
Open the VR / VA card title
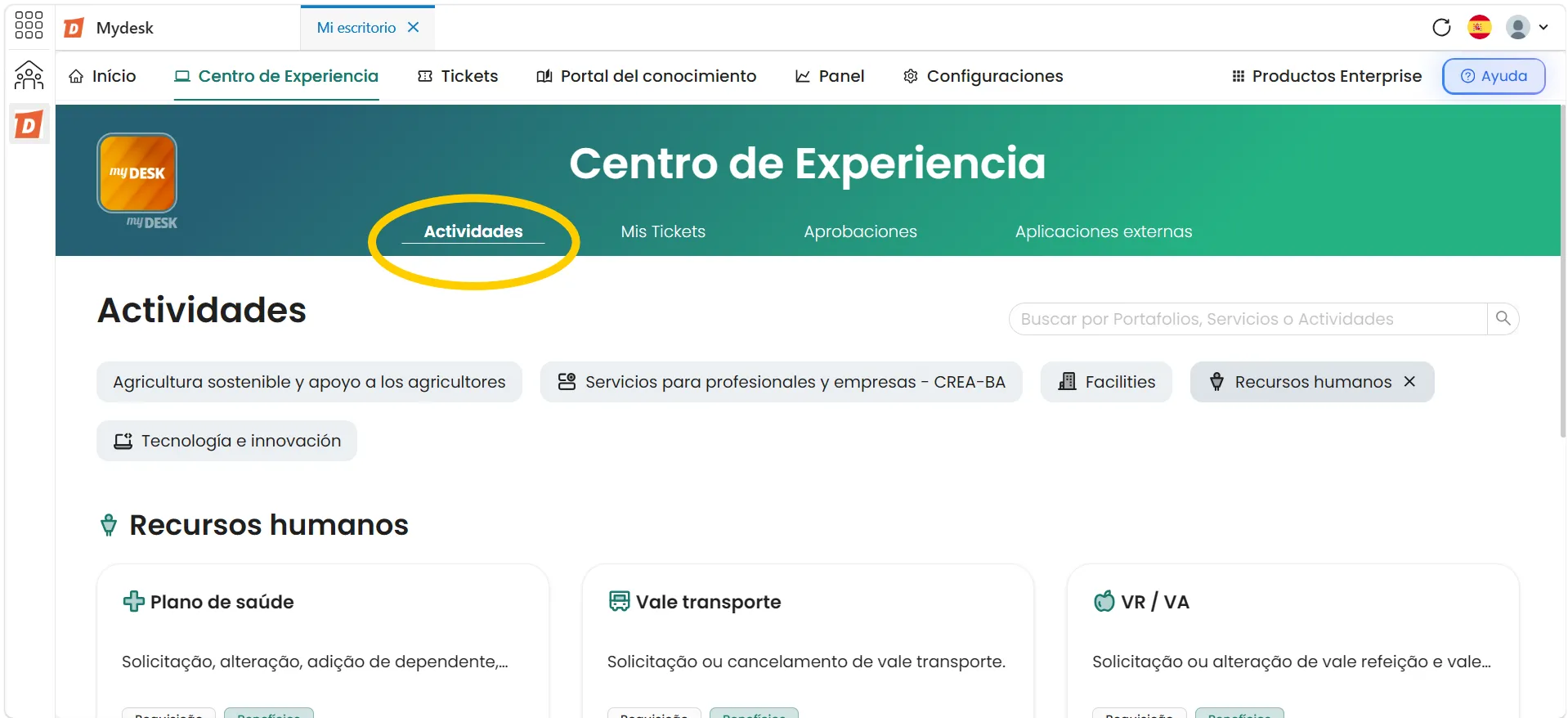tap(1154, 602)
